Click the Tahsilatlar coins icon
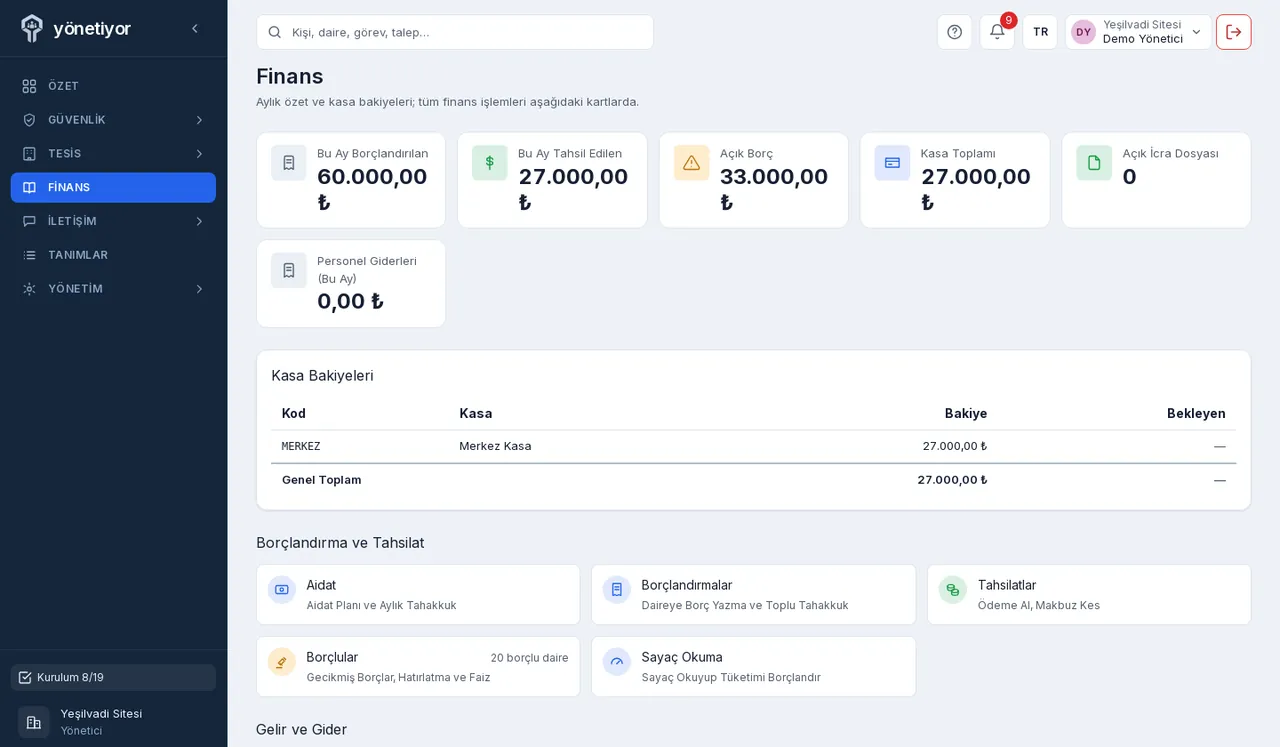1280x747 pixels. [x=953, y=590]
